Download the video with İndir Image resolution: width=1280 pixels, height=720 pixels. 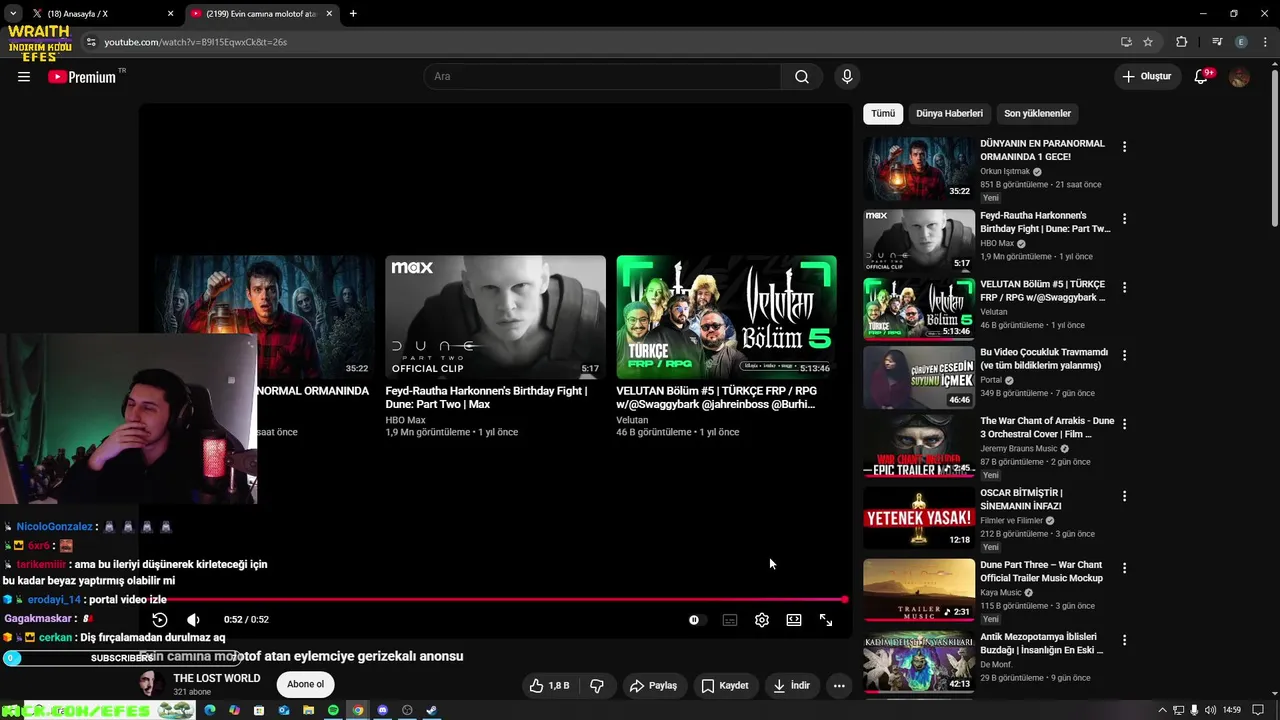click(791, 685)
